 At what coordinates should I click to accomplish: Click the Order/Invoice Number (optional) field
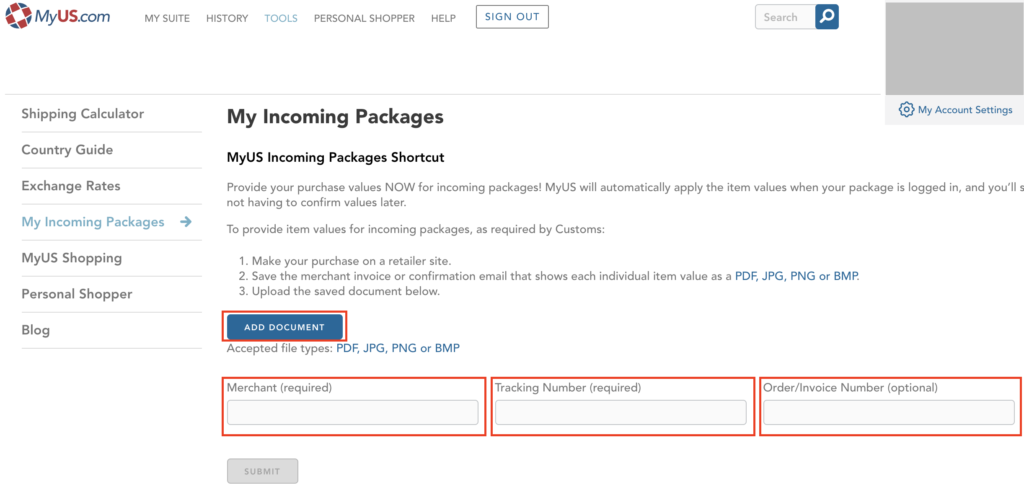pyautogui.click(x=889, y=413)
